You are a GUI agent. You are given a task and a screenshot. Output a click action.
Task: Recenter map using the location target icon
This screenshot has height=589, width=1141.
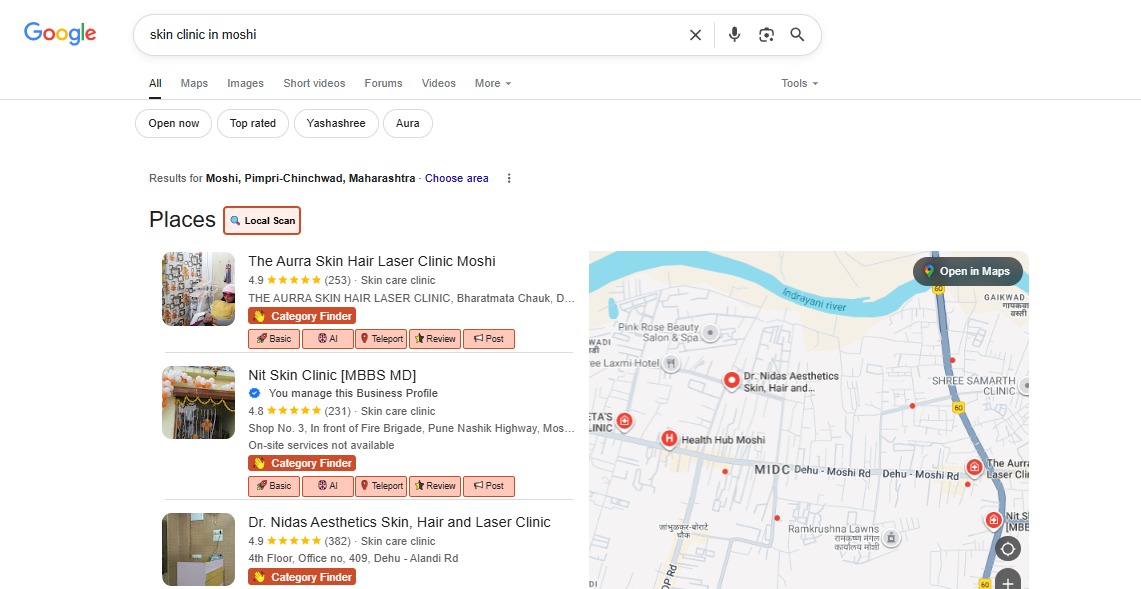tap(1007, 549)
